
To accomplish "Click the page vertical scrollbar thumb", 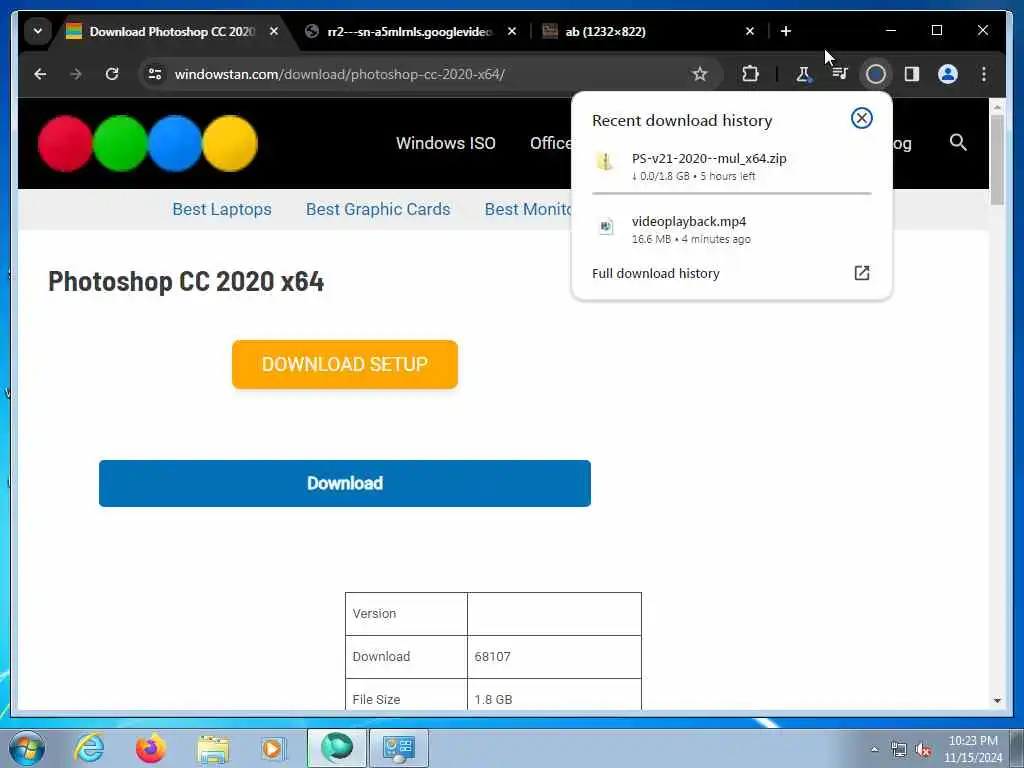I will coord(997,160).
